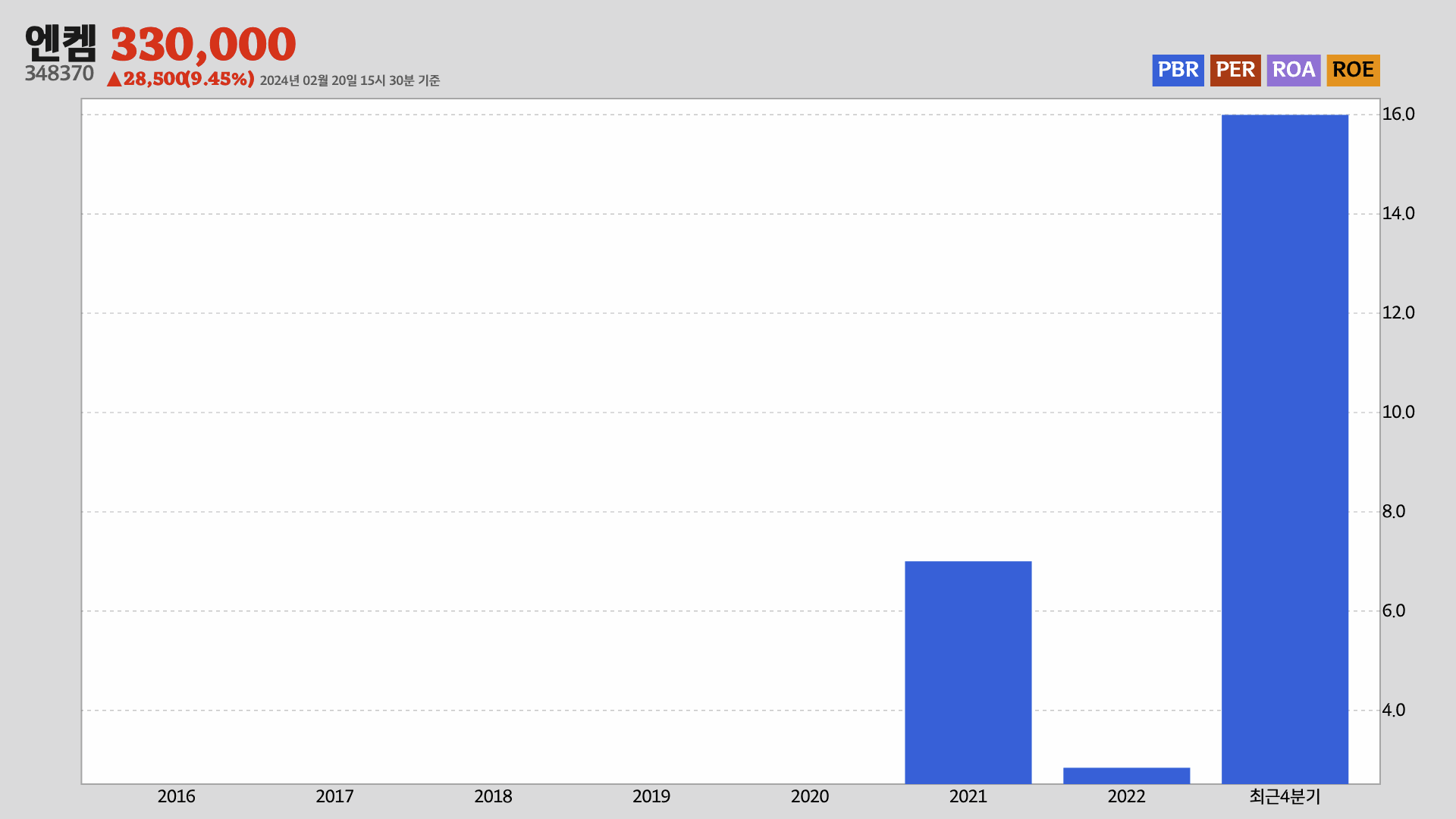Click the stock code 348370

59,74
